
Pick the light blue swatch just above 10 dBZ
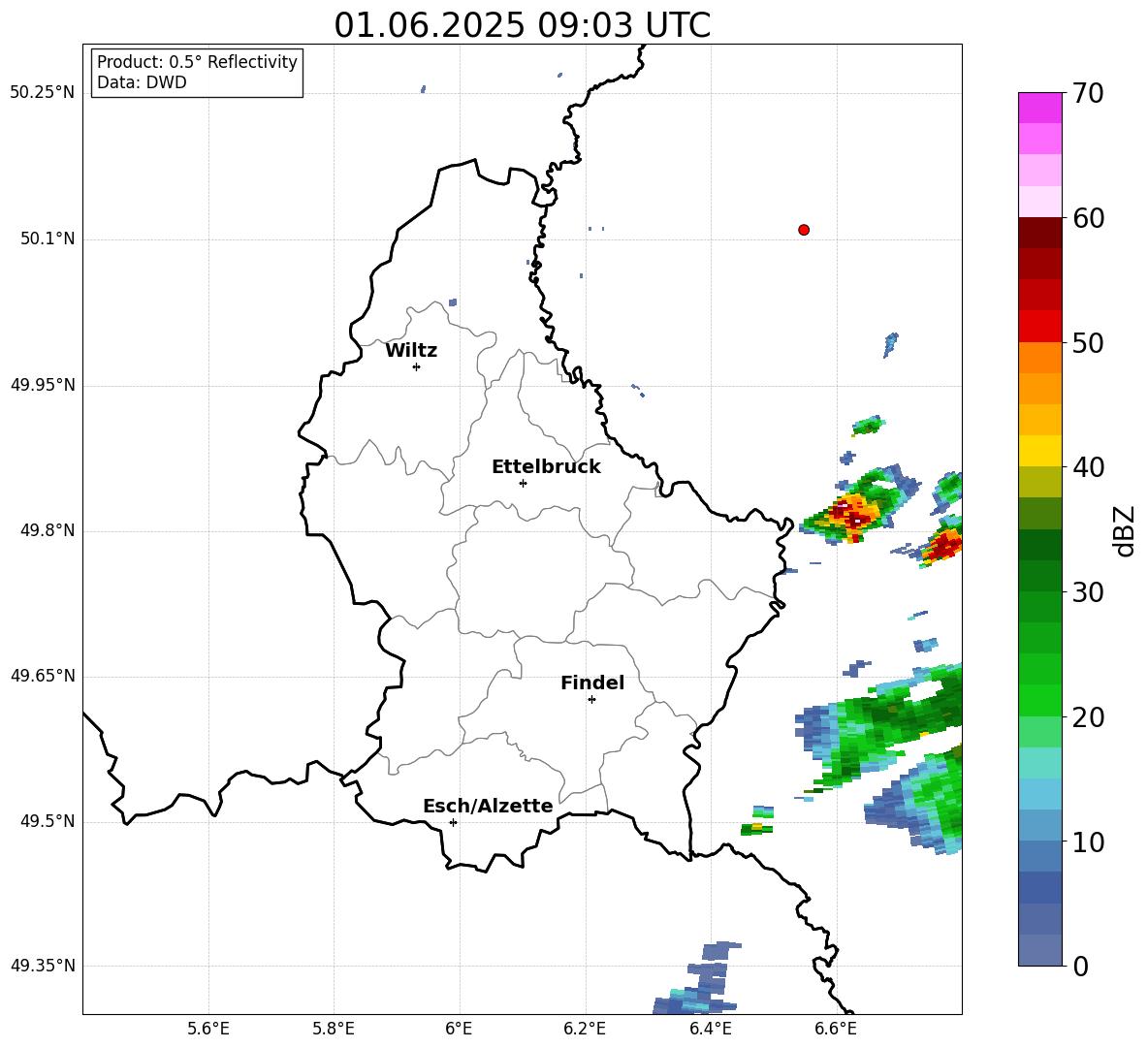point(1039,826)
